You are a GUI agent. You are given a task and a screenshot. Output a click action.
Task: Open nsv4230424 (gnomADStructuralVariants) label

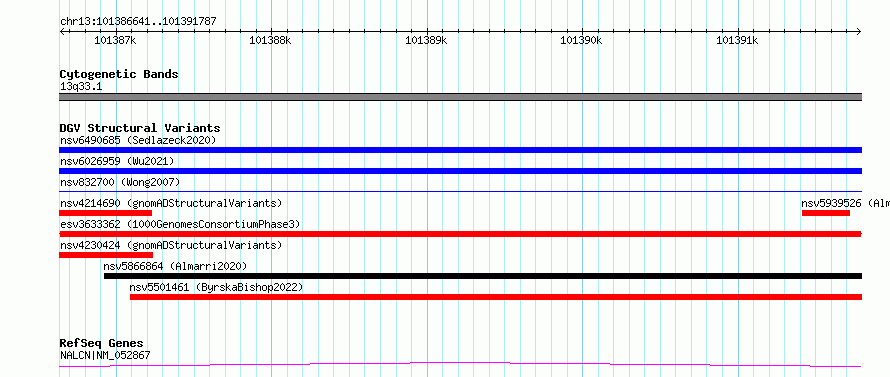tap(171, 245)
